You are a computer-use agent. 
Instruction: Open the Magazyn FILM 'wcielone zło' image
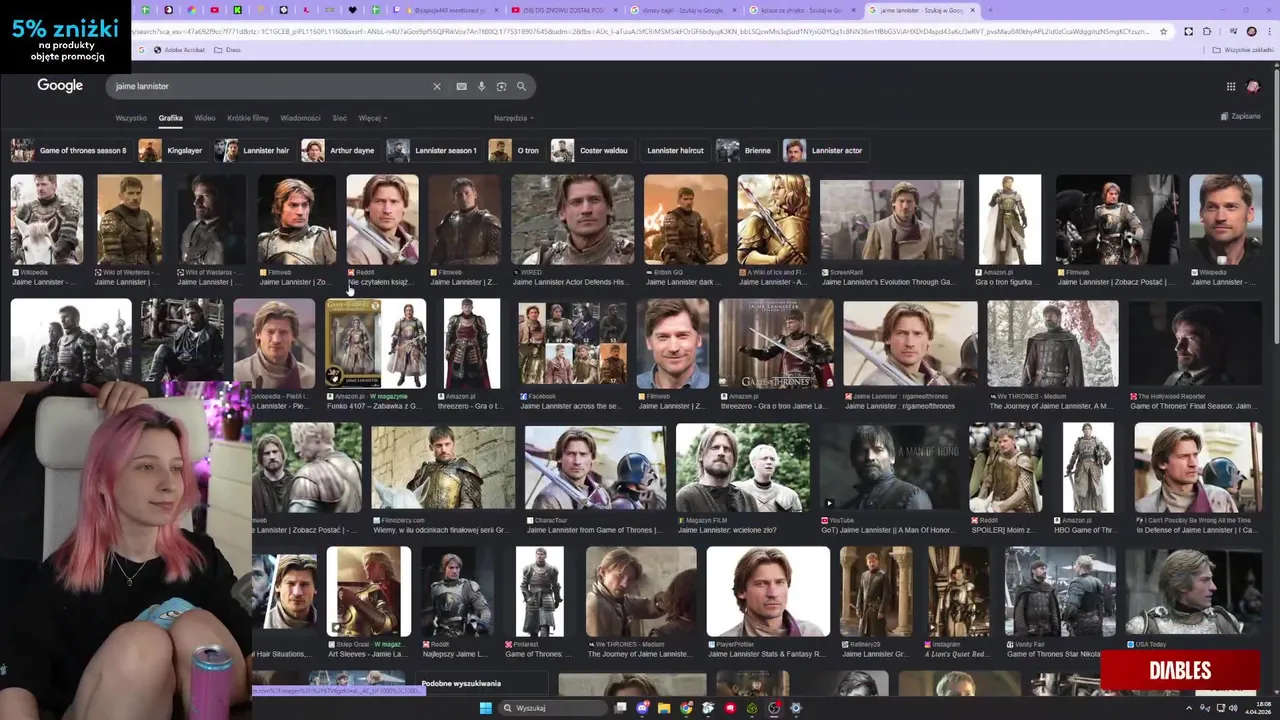[743, 467]
